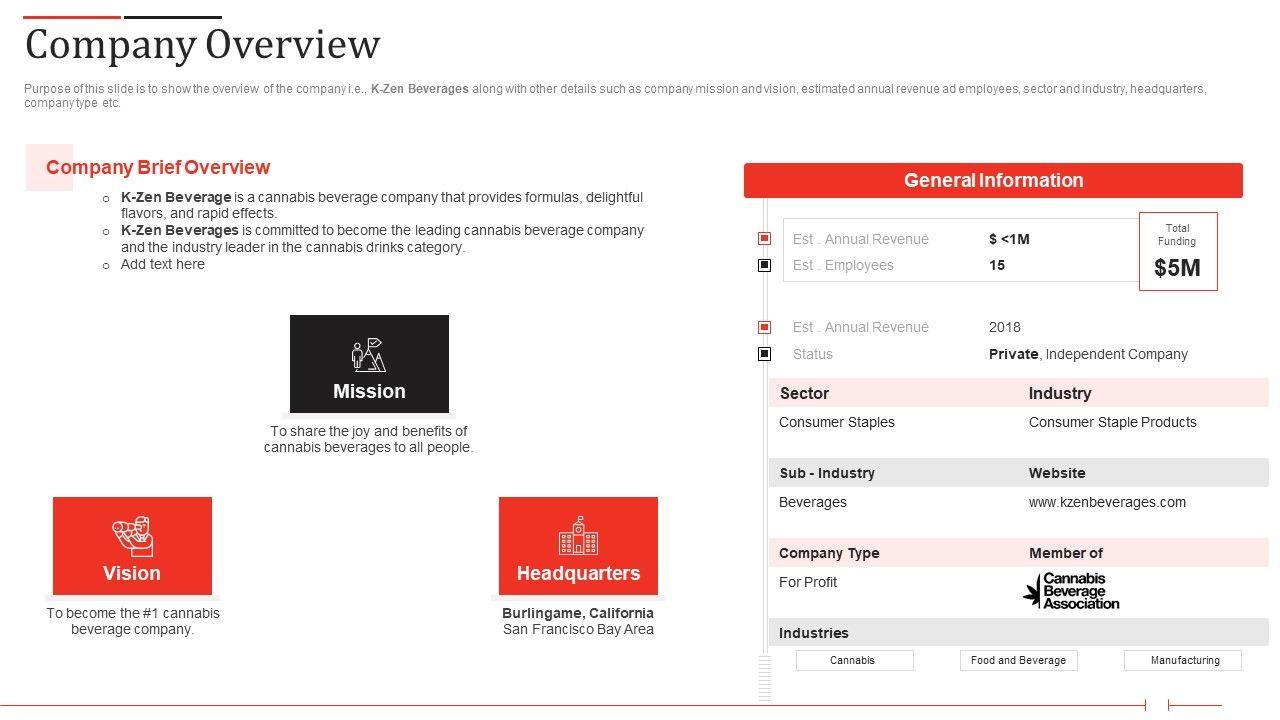The width and height of the screenshot is (1280, 720).
Task: Click the Mission card label
Action: 369,391
